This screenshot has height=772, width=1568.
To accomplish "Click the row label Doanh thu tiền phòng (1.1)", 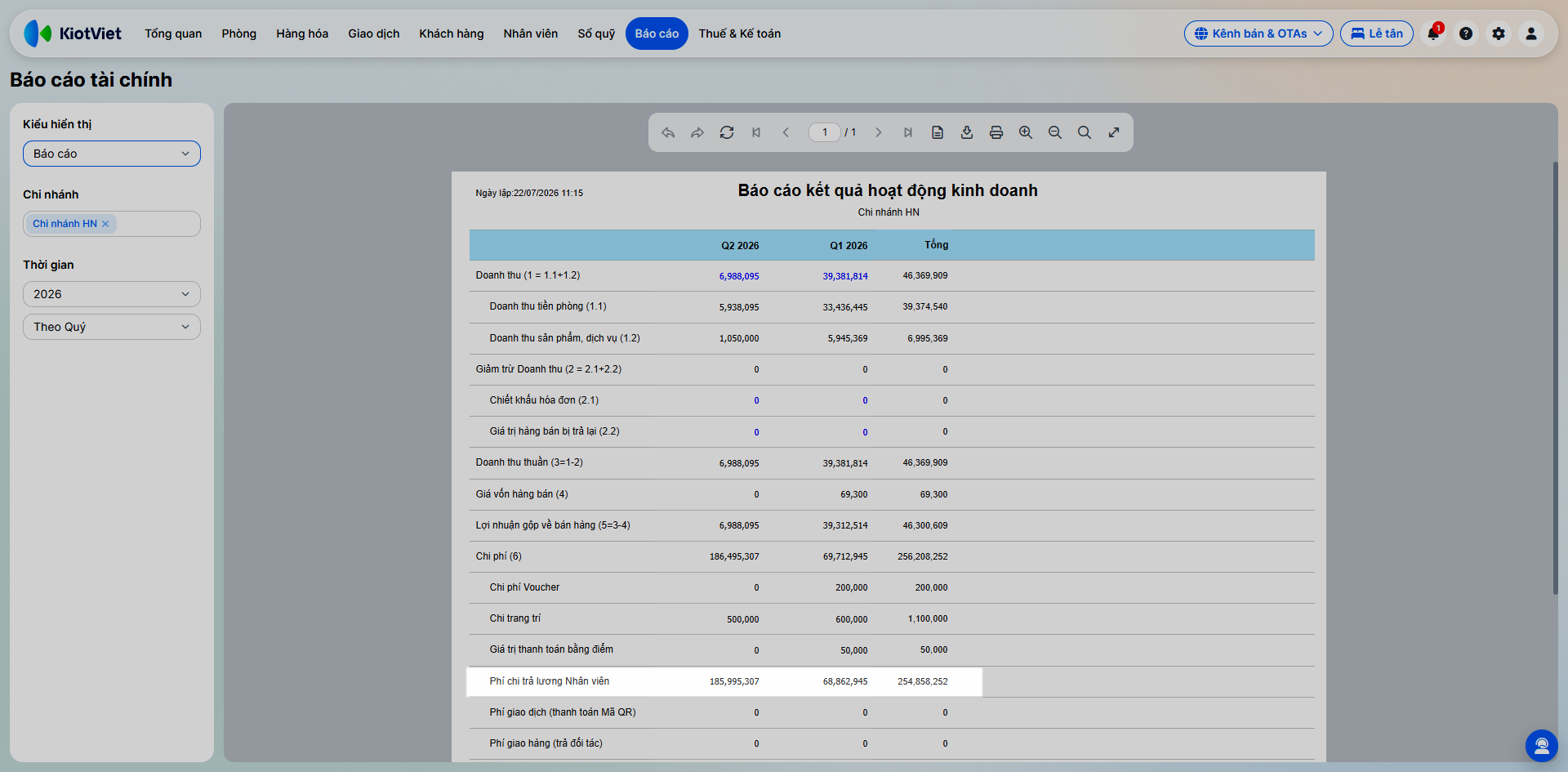I will pos(548,306).
